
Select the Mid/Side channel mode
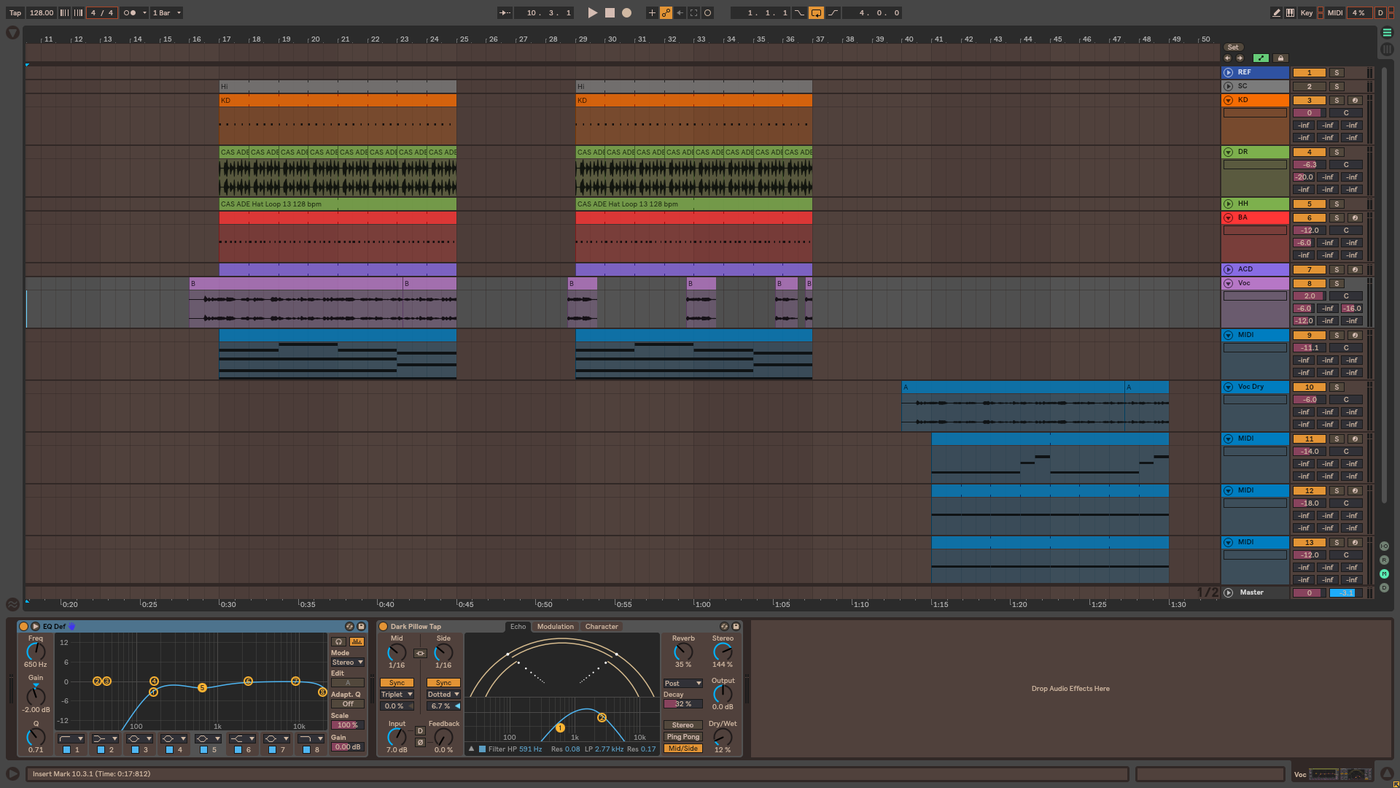[683, 748]
